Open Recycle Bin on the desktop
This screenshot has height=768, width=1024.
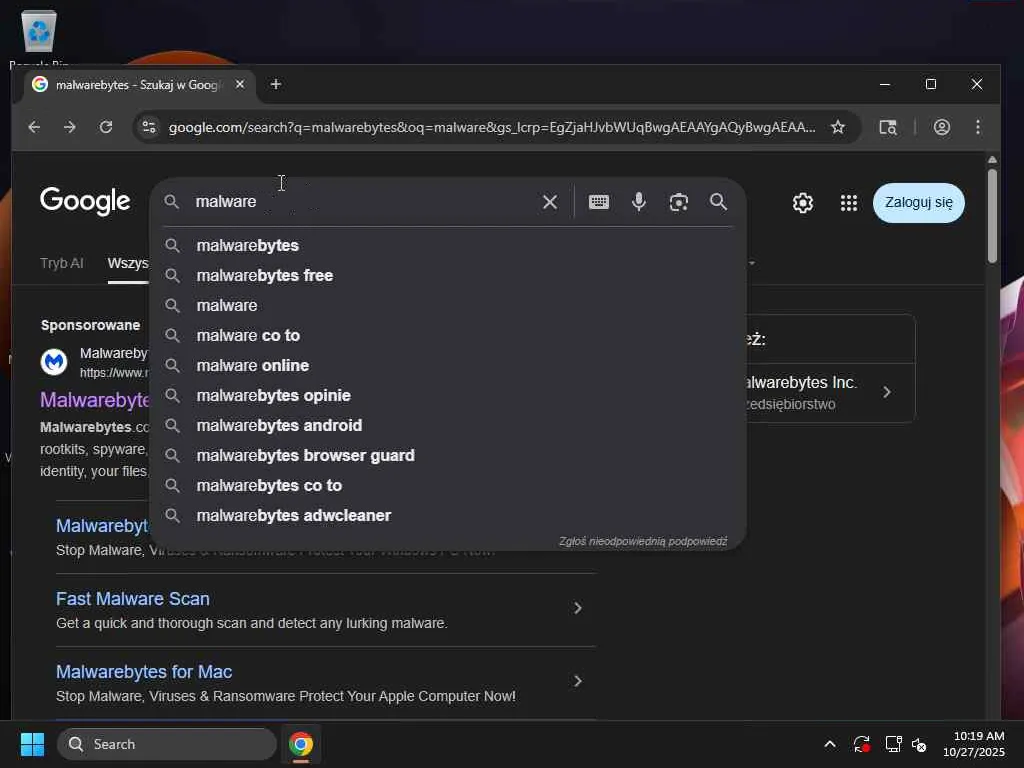point(39,38)
